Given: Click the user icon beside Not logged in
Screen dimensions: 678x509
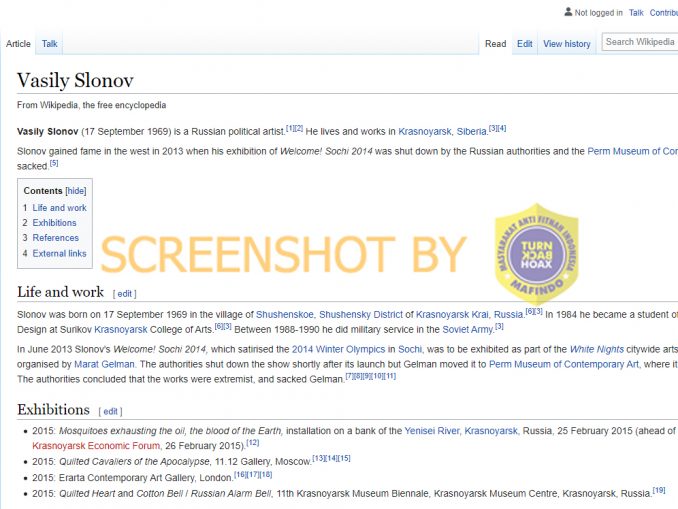Looking at the screenshot, I should pyautogui.click(x=568, y=12).
